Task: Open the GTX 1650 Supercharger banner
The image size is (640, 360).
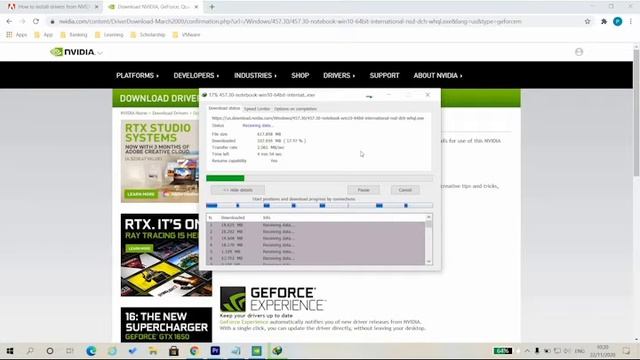Action: [166, 325]
